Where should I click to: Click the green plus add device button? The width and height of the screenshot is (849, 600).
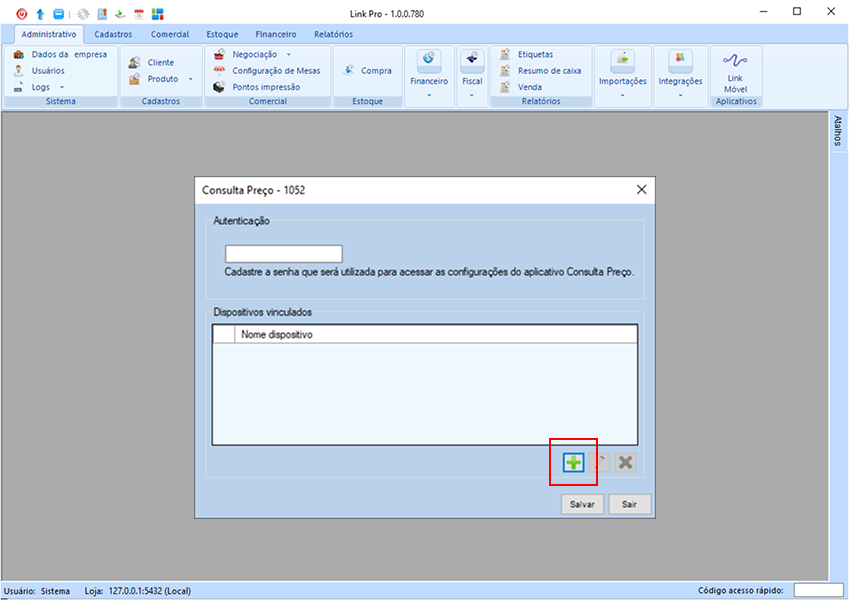click(x=573, y=462)
